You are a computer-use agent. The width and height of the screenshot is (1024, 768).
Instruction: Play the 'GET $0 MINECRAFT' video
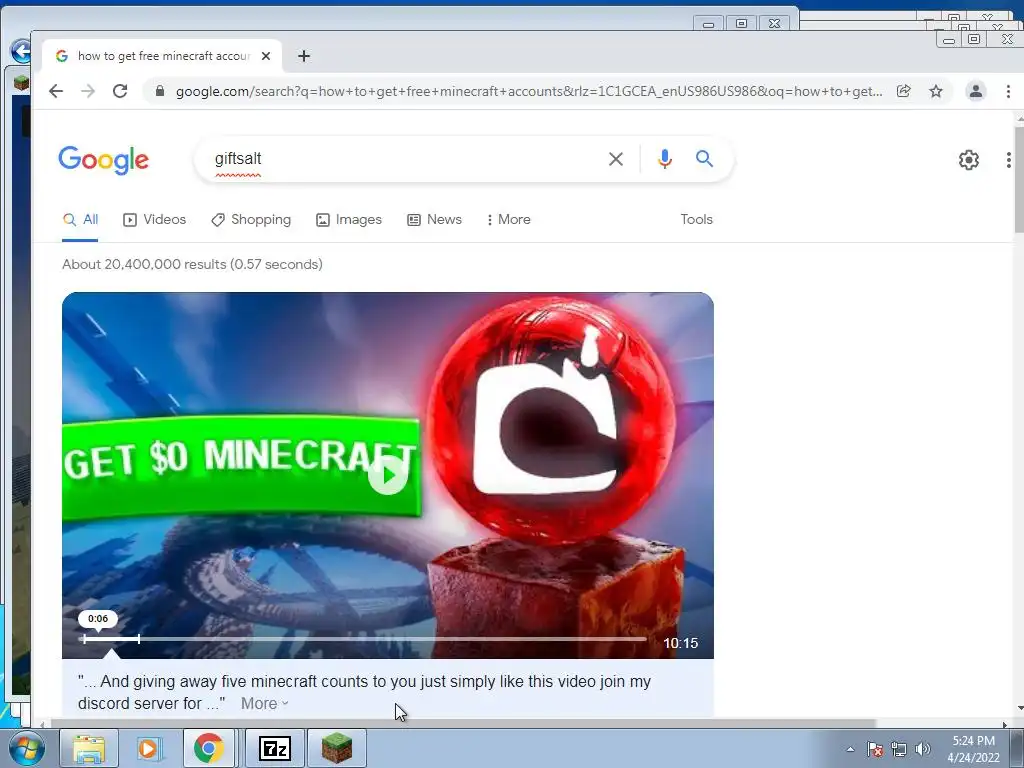tap(388, 475)
